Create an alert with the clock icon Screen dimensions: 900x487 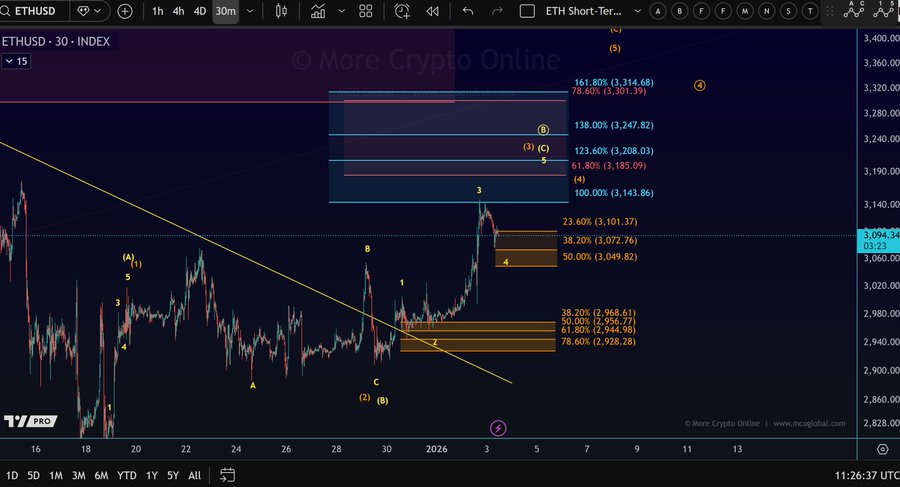click(402, 11)
